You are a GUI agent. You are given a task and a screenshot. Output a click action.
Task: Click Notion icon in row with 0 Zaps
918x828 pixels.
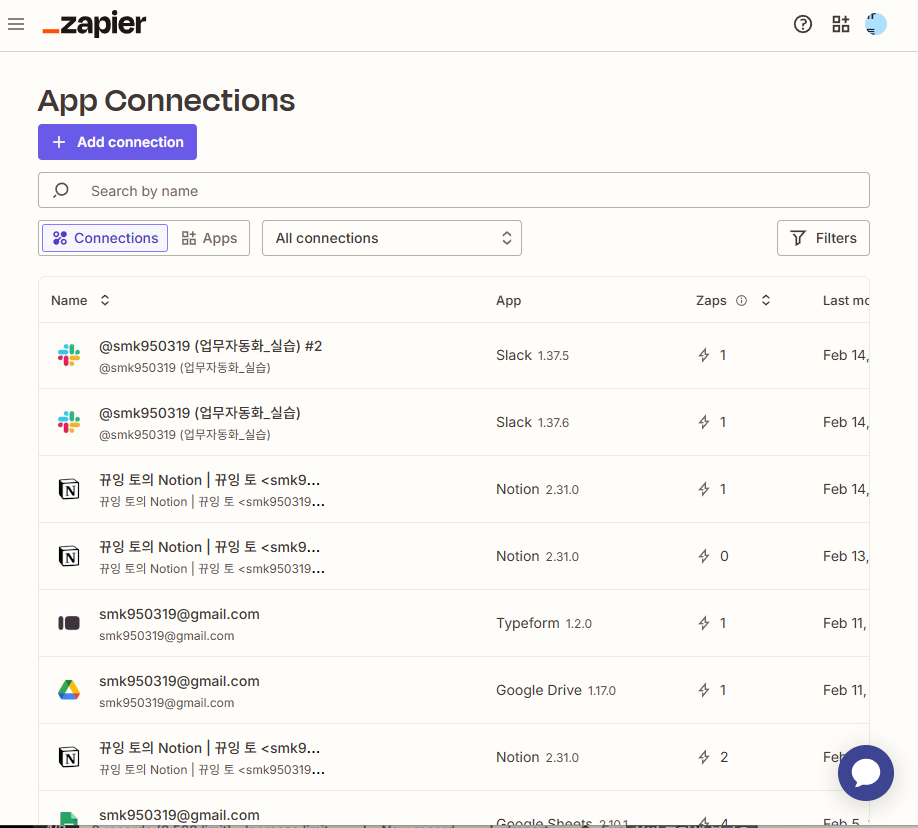pos(69,556)
